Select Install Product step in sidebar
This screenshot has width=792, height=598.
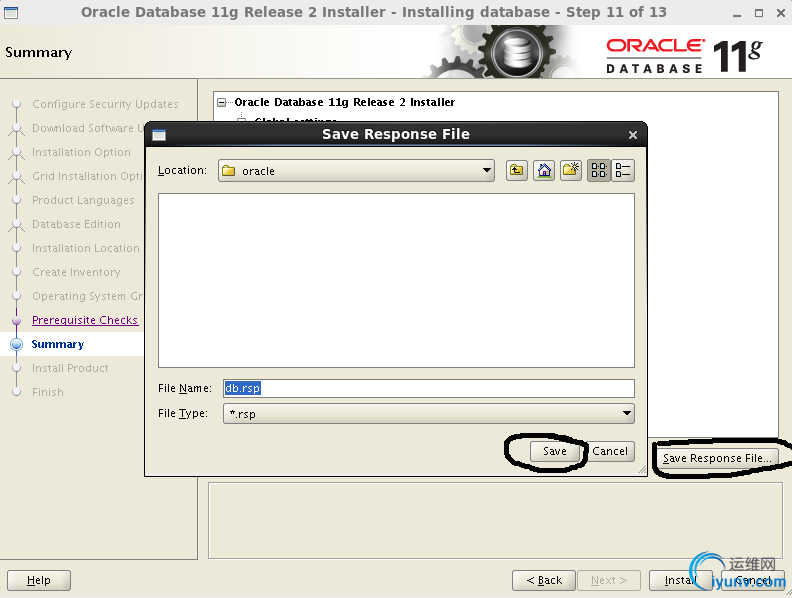click(70, 368)
